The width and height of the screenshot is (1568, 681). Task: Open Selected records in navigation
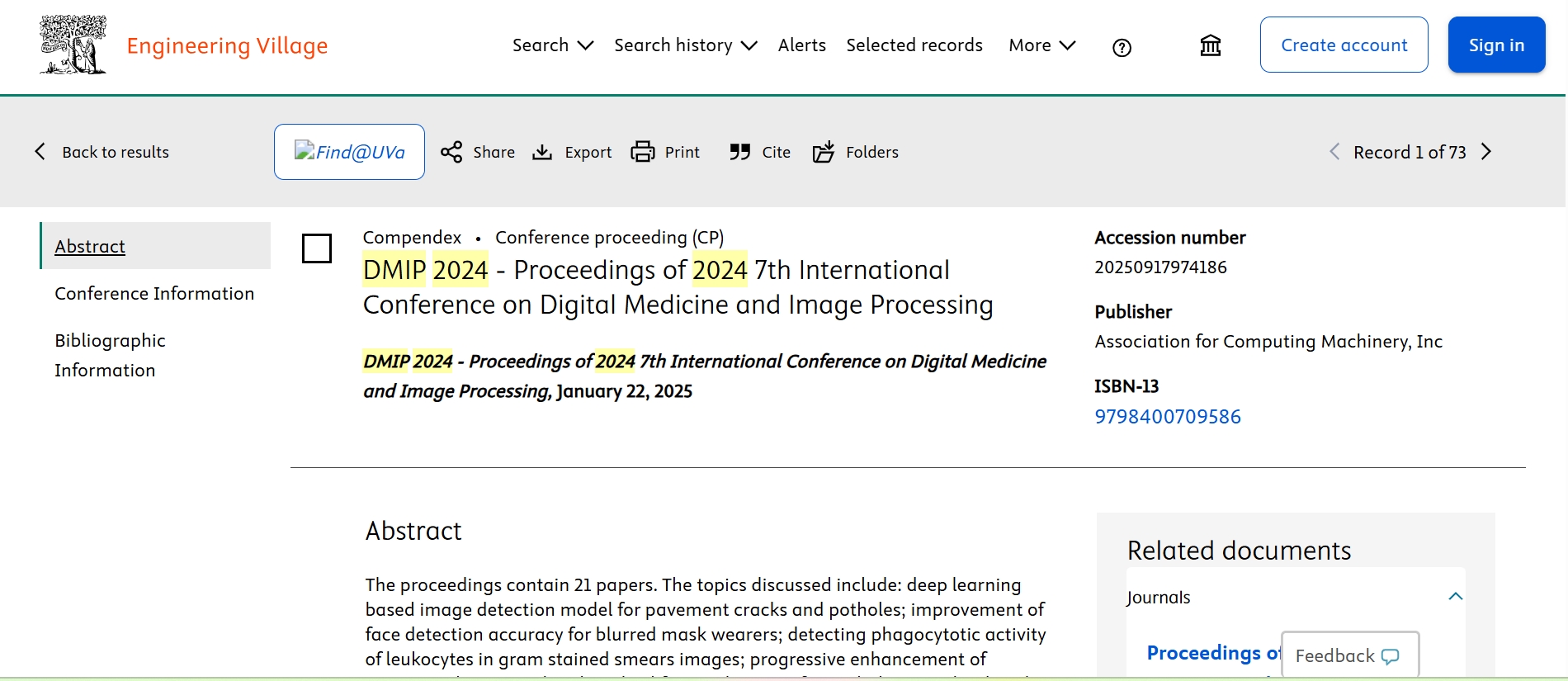coord(914,45)
